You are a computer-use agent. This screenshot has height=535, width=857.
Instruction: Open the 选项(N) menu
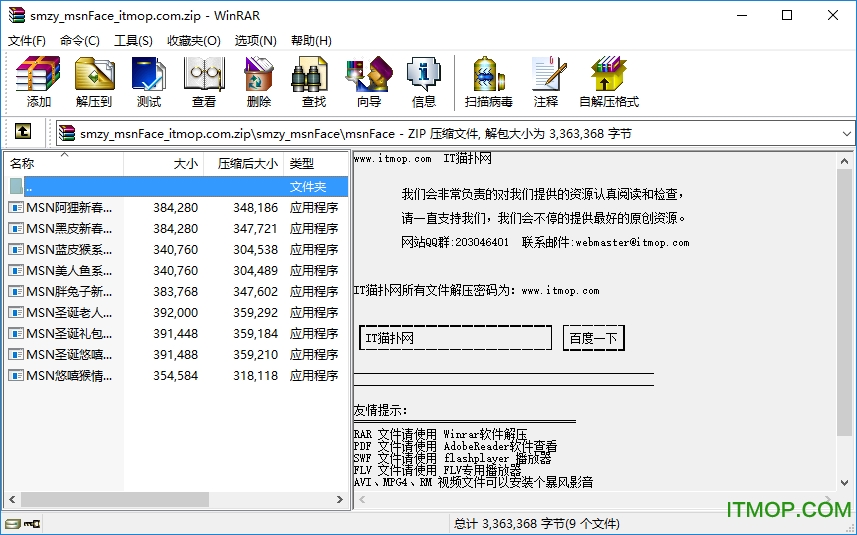click(256, 41)
